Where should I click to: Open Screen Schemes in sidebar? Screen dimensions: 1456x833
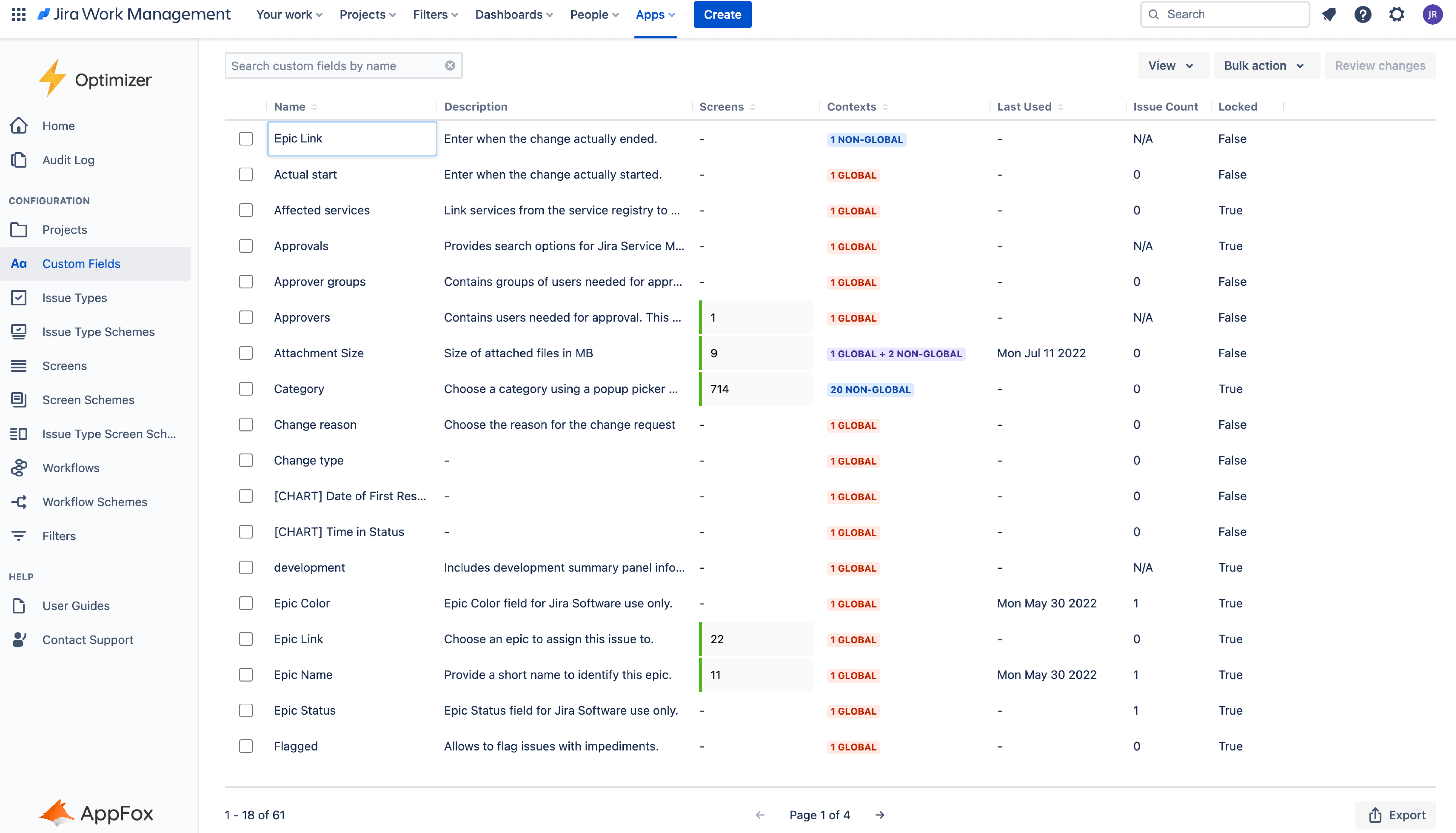[x=88, y=399]
